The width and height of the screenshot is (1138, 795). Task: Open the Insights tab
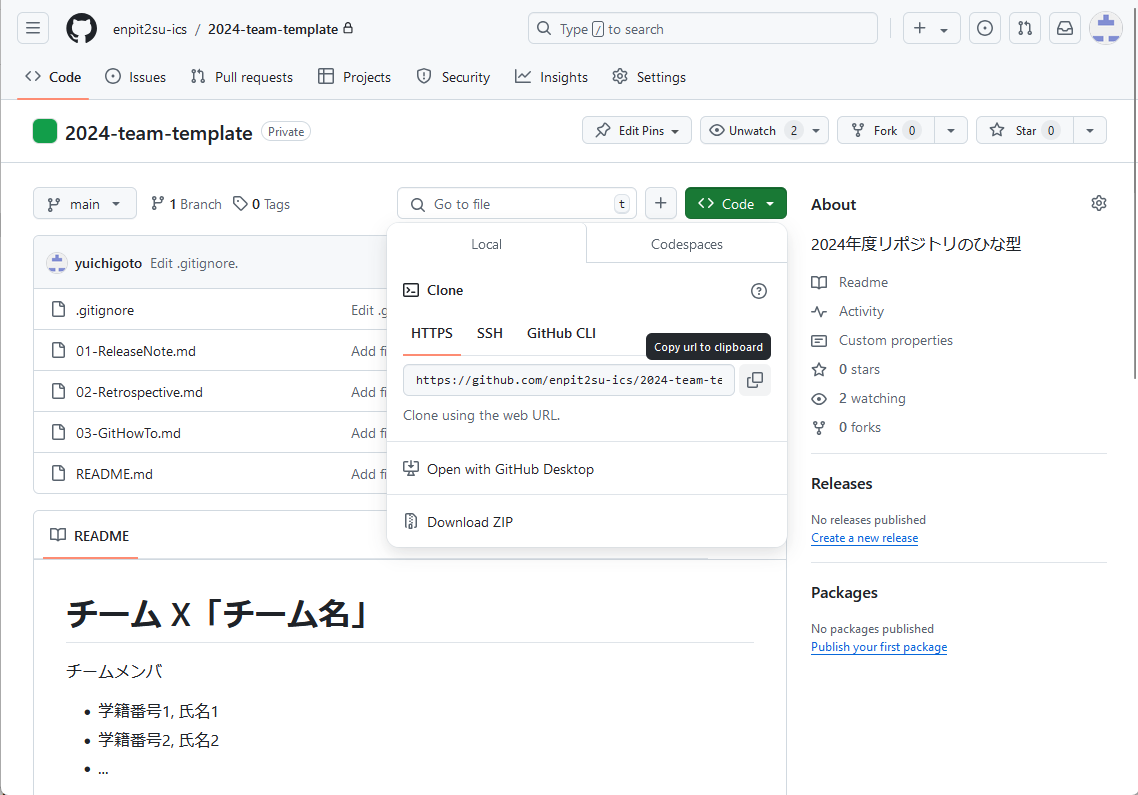coord(552,77)
